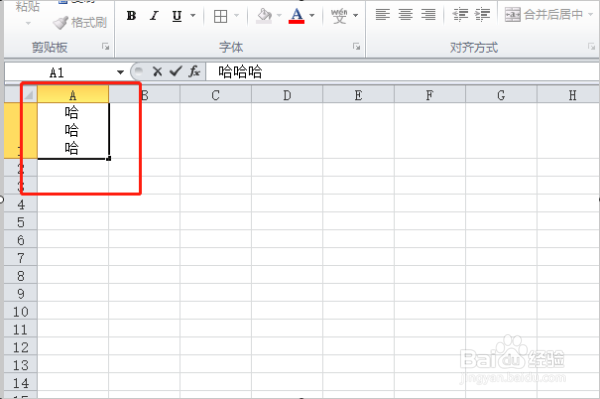Viewport: 600px width, 399px height.
Task: Click the wén phonetic guide icon
Action: point(339,16)
